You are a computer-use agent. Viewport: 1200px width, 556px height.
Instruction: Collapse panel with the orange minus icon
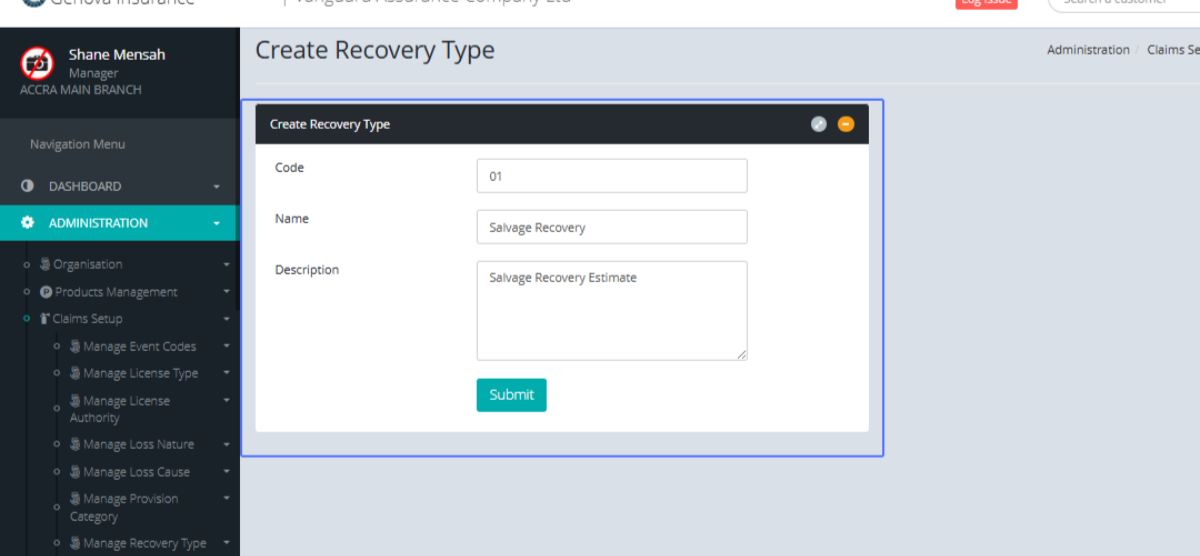846,124
